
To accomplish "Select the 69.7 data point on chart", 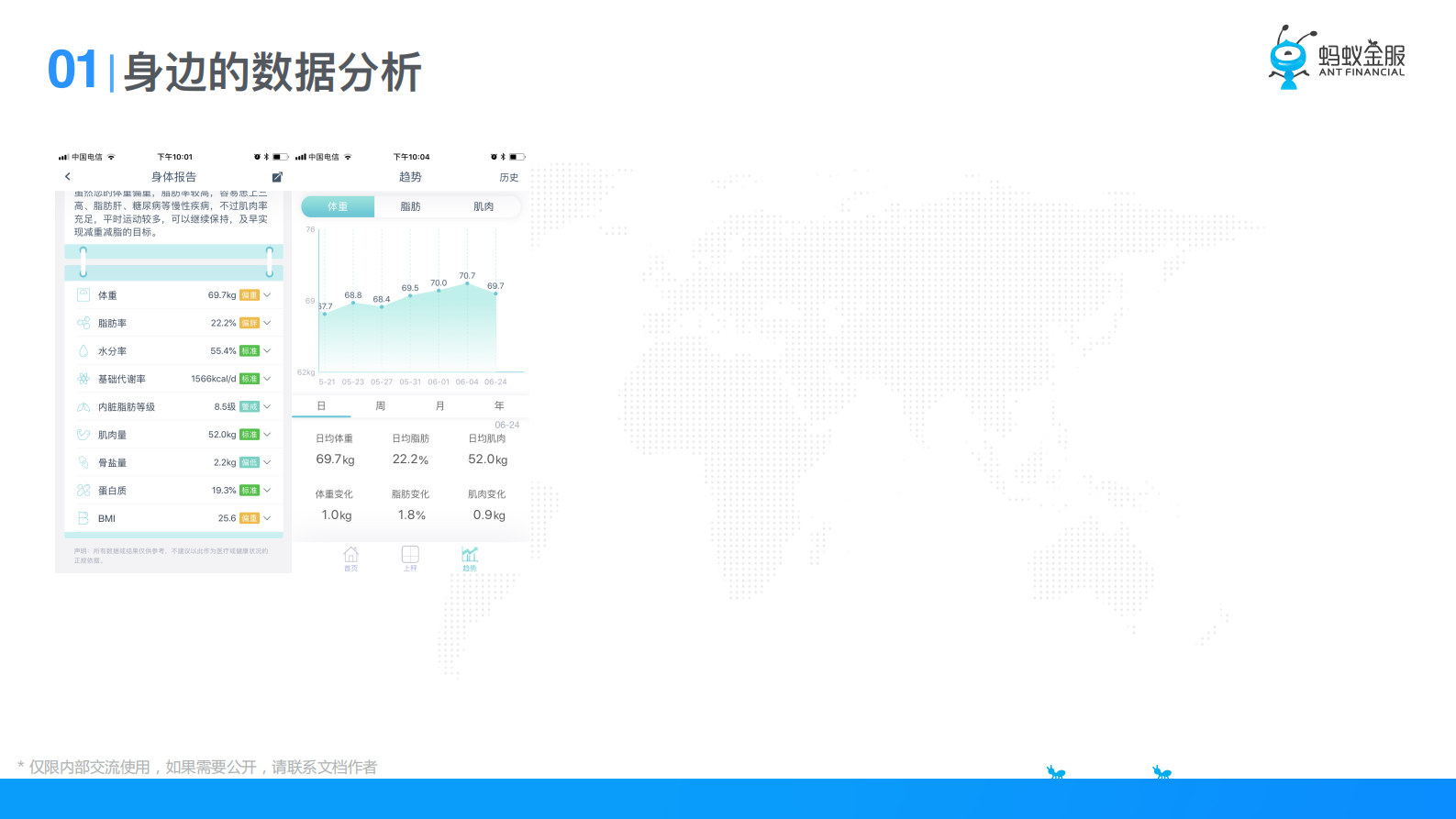I will point(495,293).
